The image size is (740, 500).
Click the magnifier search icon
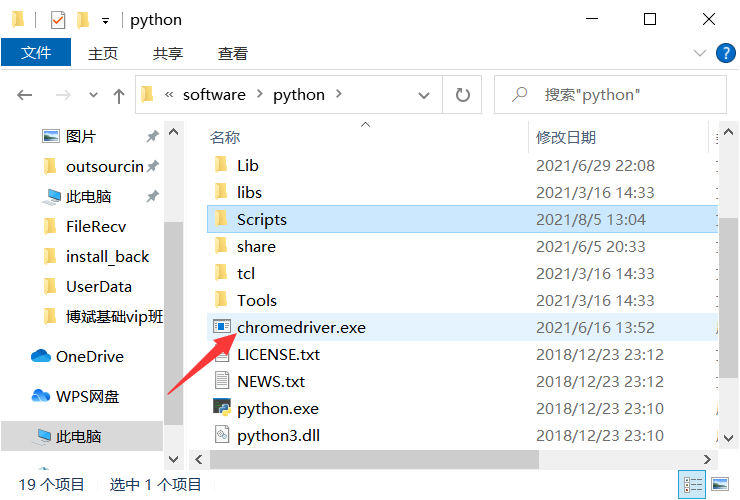point(519,94)
